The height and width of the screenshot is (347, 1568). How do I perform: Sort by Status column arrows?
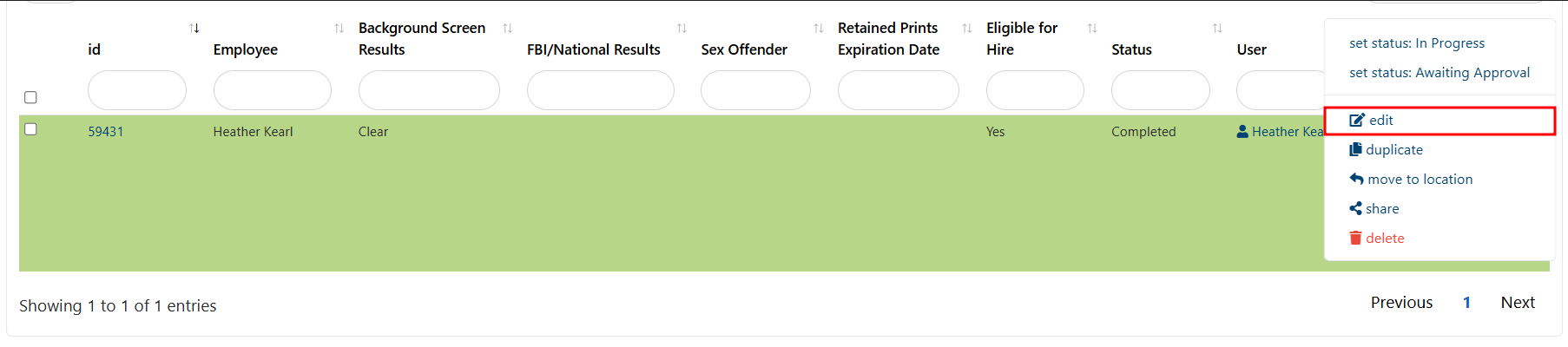1217,29
